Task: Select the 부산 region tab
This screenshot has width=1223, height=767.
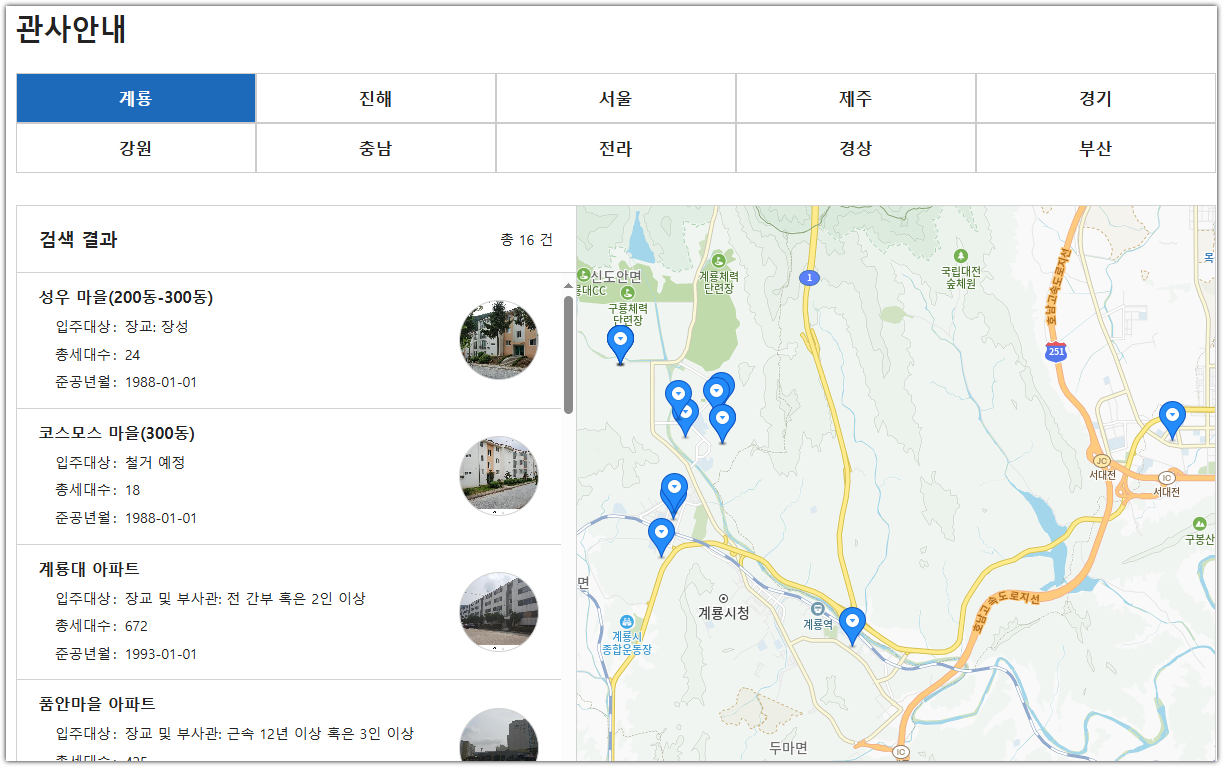Action: click(1096, 148)
